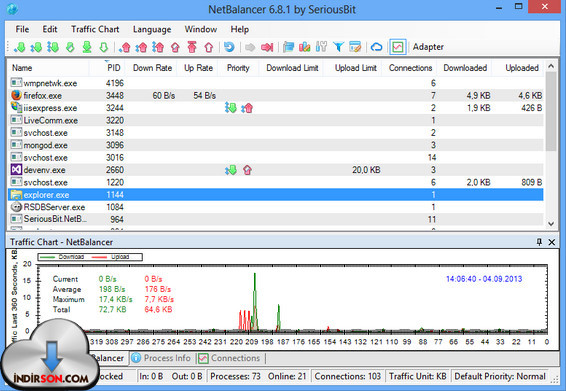Click the process list scroll-up arrow

click(551, 66)
